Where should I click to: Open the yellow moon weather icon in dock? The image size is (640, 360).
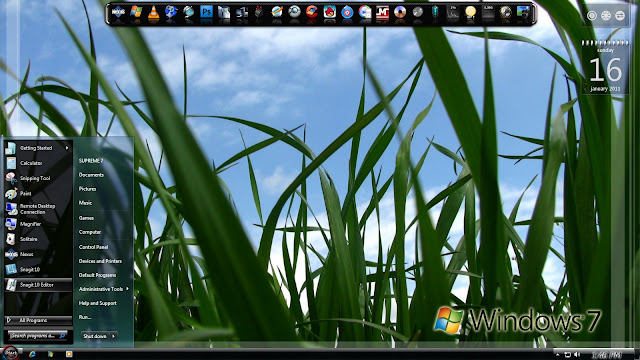coord(470,13)
